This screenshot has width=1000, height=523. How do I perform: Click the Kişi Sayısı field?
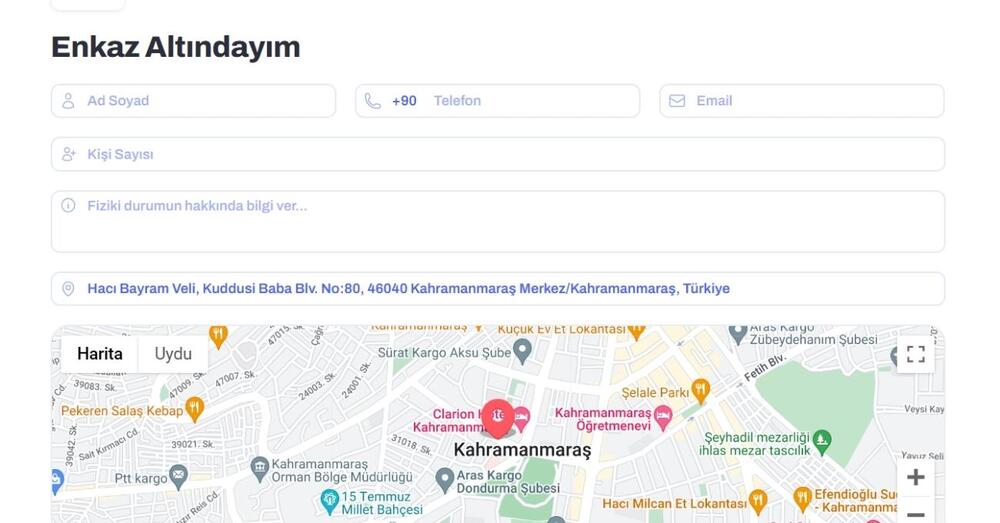pyautogui.click(x=497, y=154)
